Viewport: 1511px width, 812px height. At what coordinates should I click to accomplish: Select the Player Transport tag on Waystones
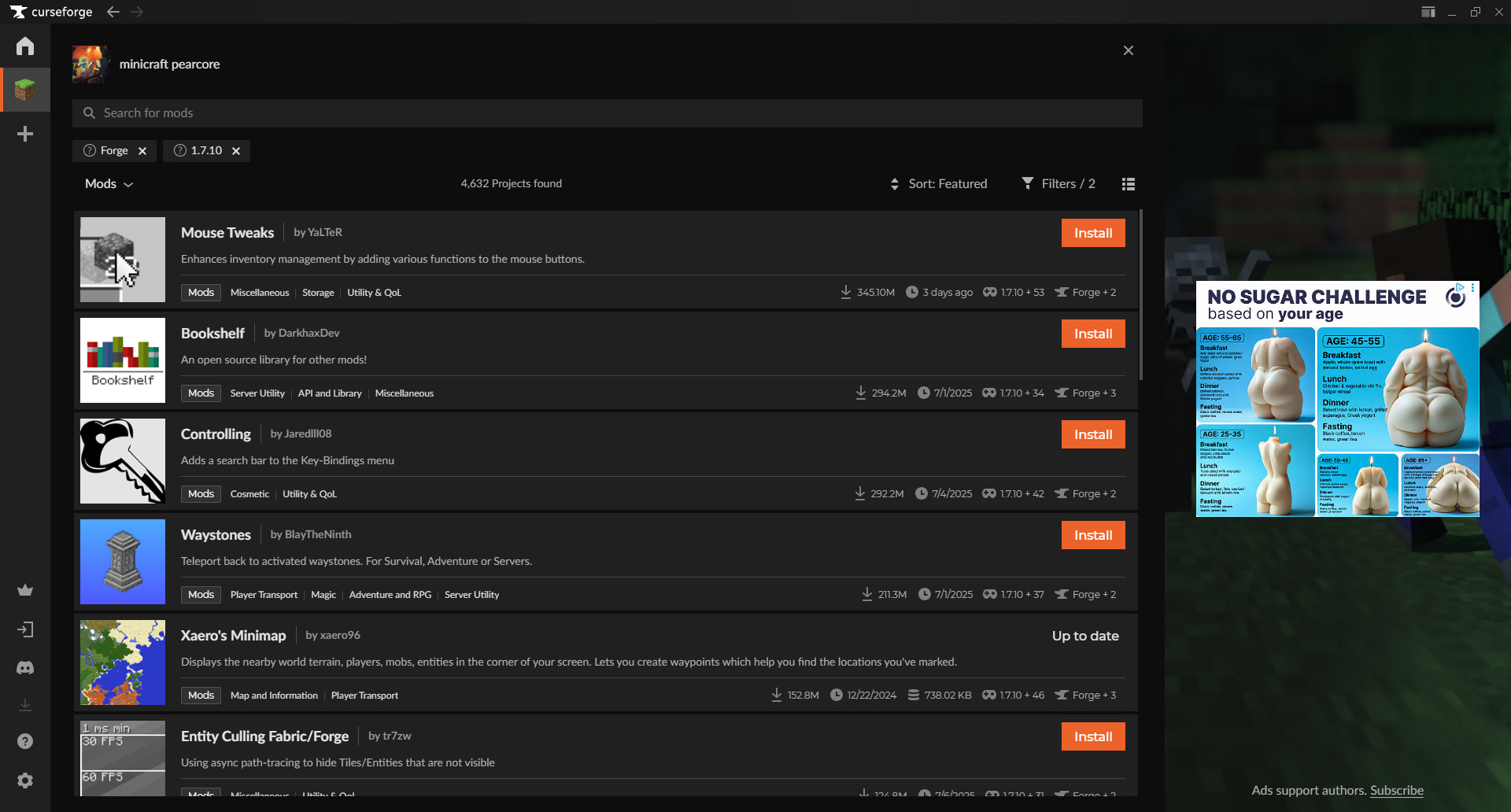[x=264, y=595]
